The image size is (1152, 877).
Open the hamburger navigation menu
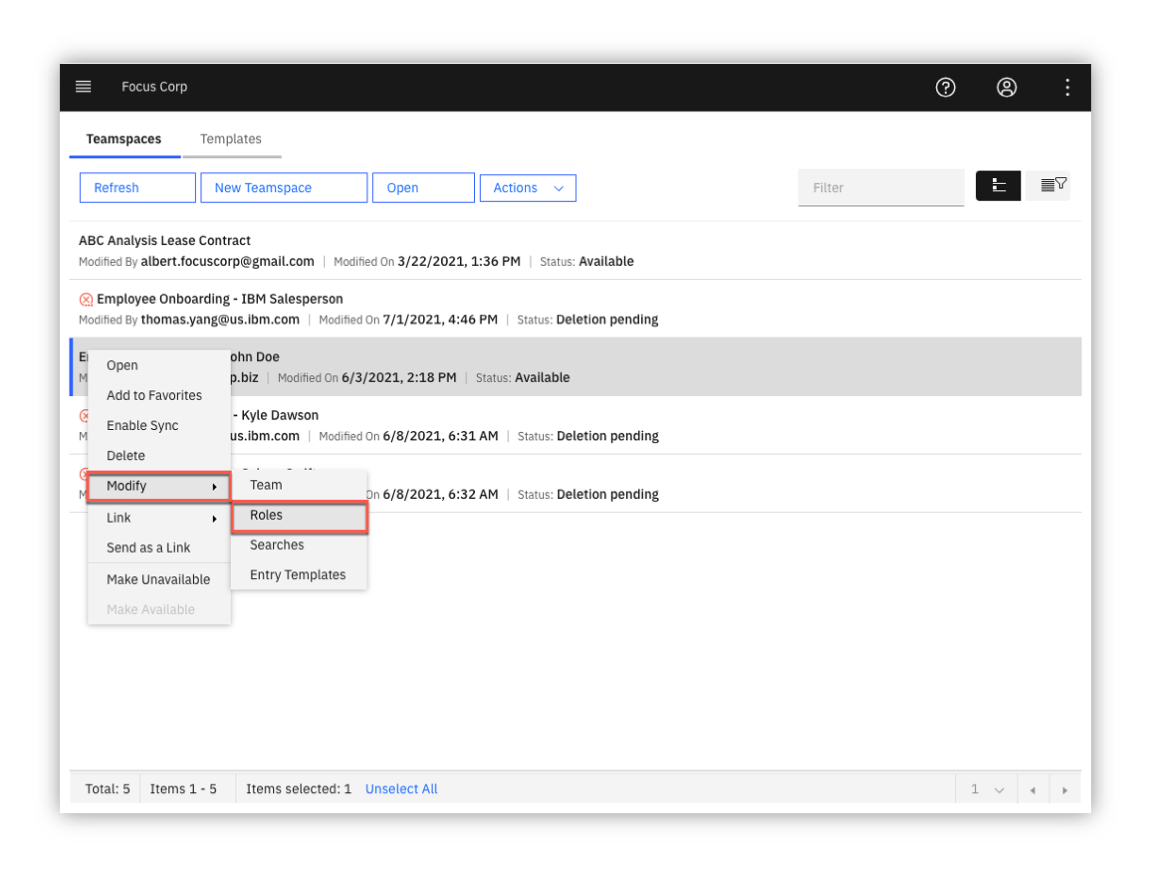(x=83, y=87)
